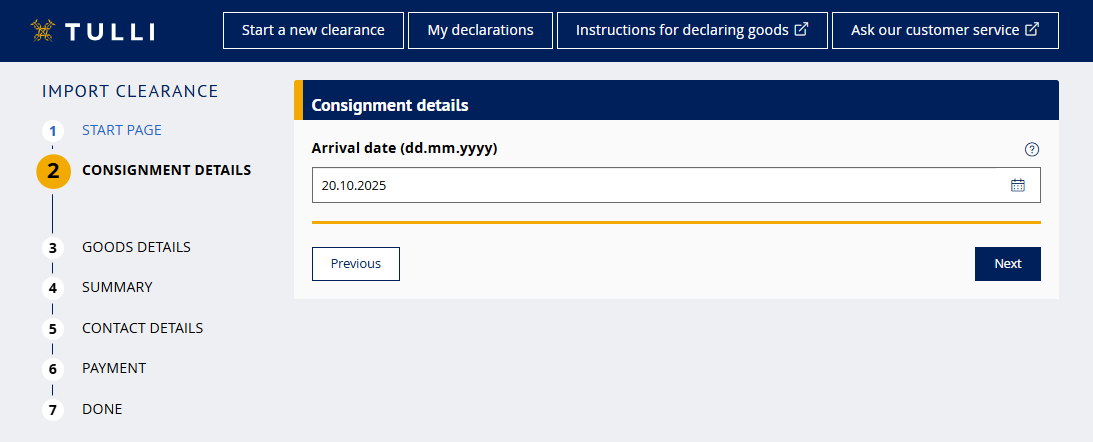Select the Payment step label
This screenshot has height=442, width=1093.
pyautogui.click(x=114, y=368)
